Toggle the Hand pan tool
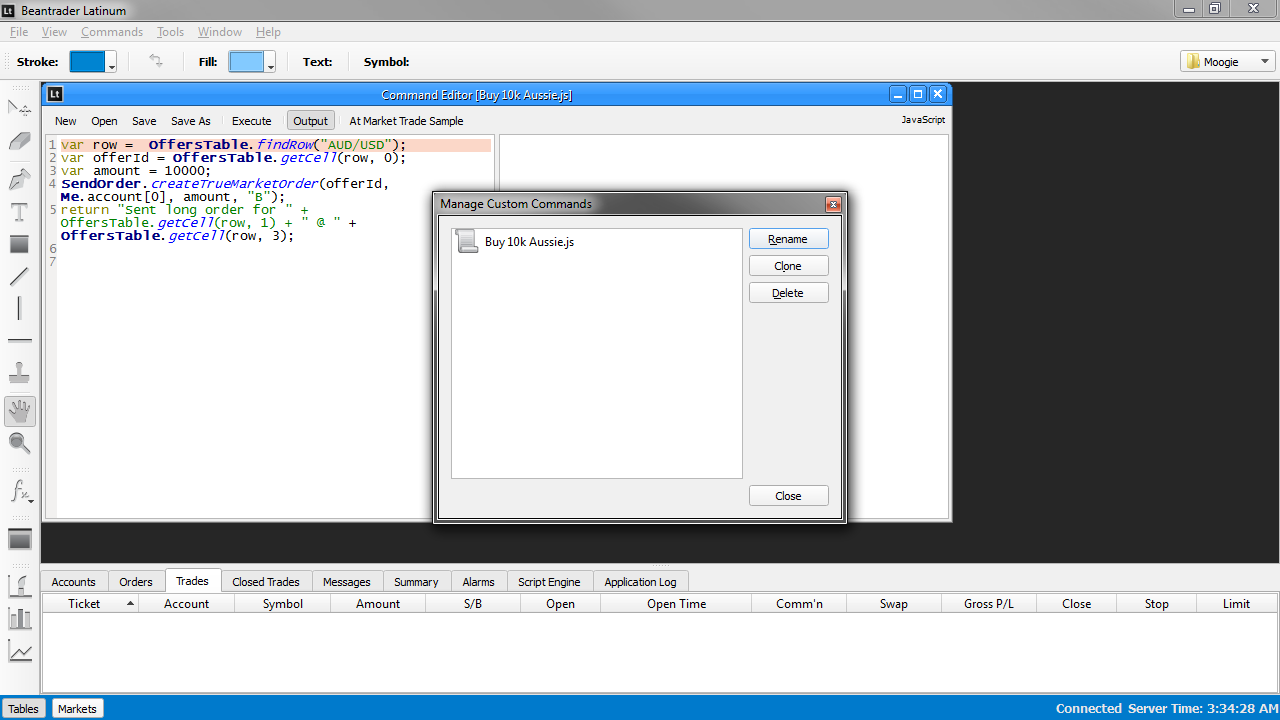This screenshot has height=720, width=1280. (x=19, y=411)
